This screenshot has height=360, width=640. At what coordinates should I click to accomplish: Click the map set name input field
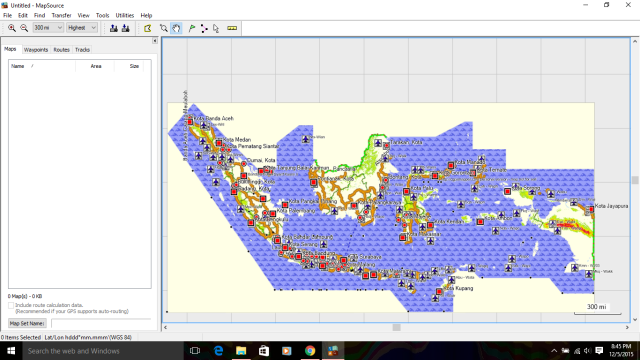coord(101,323)
